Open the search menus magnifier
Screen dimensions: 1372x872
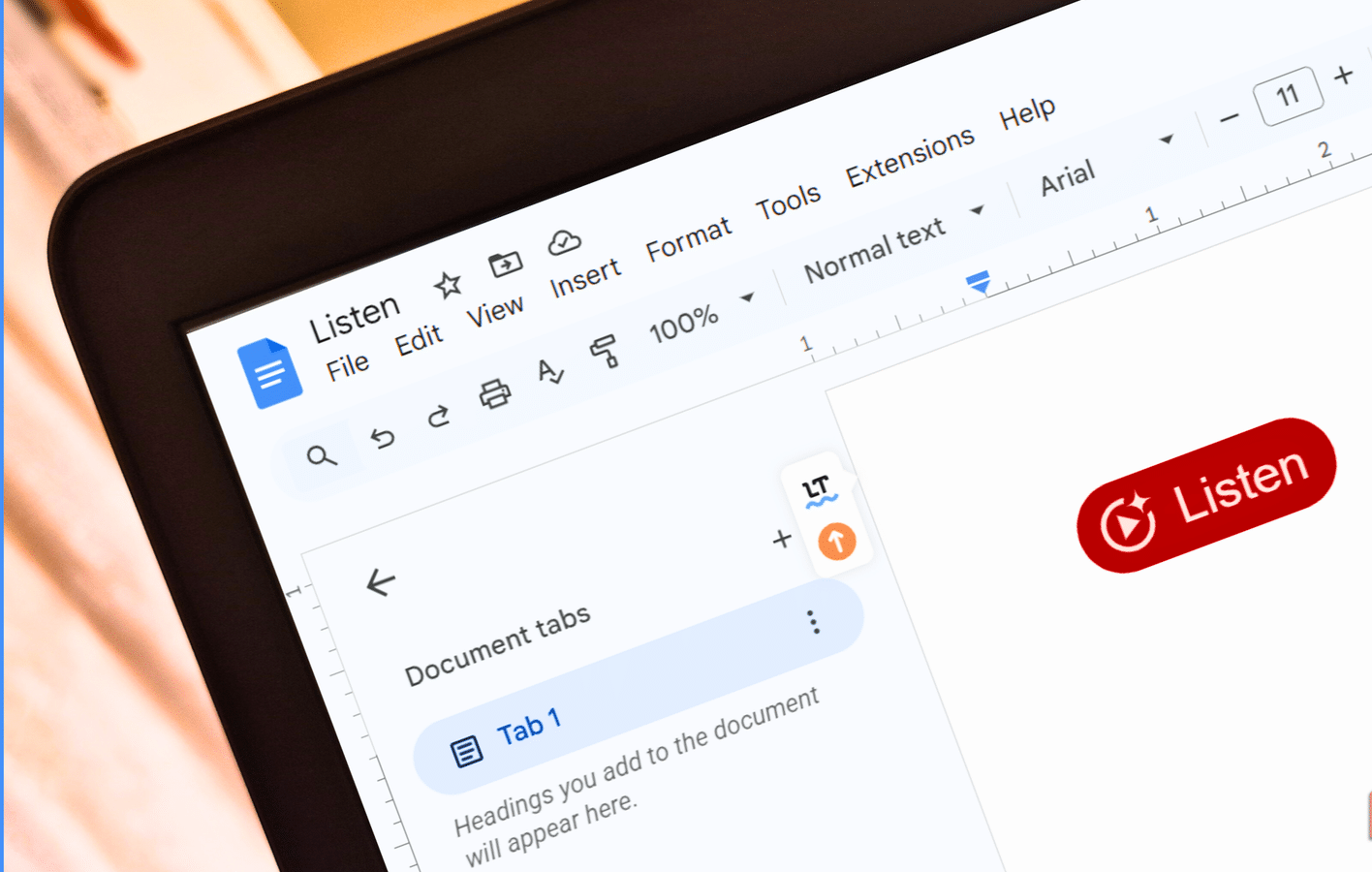coord(321,455)
